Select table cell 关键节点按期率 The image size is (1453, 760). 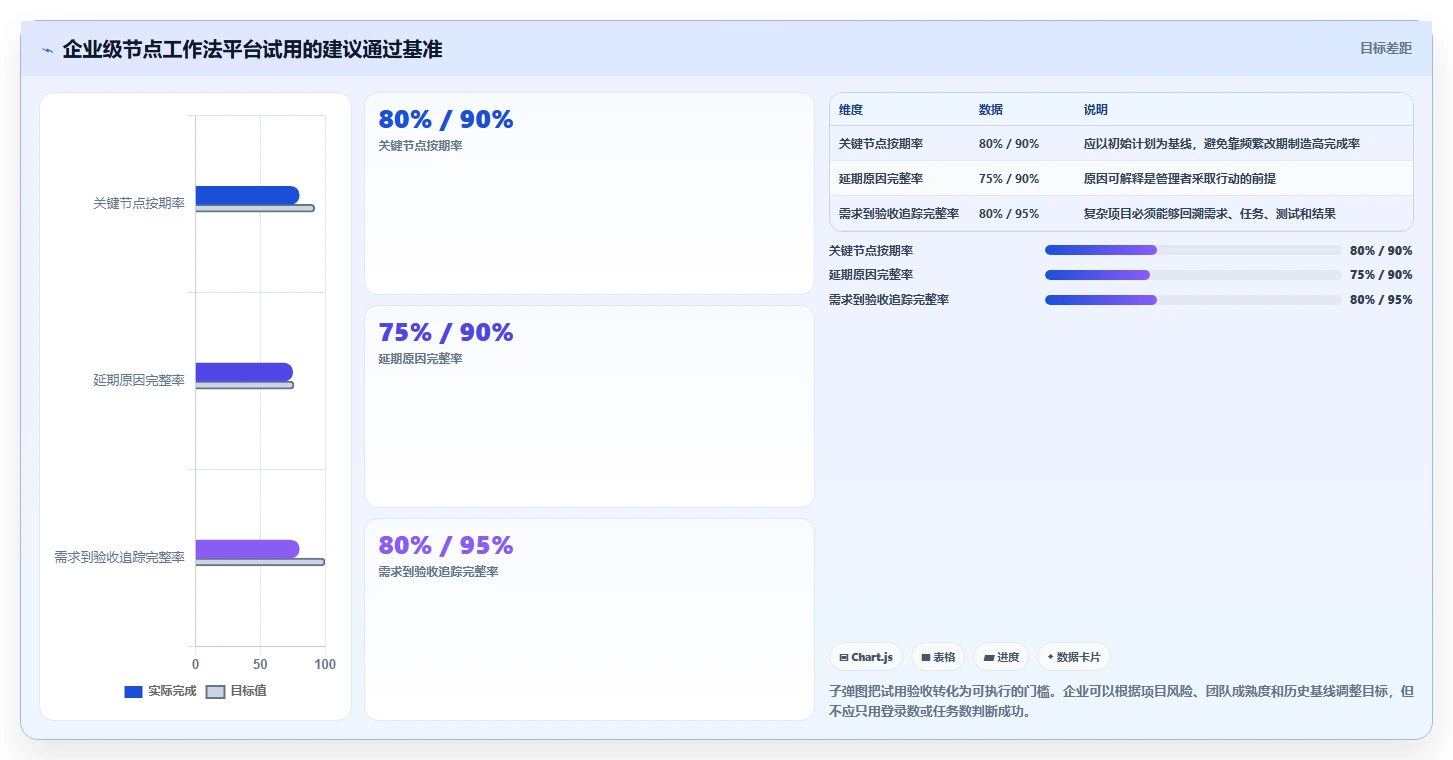click(881, 144)
